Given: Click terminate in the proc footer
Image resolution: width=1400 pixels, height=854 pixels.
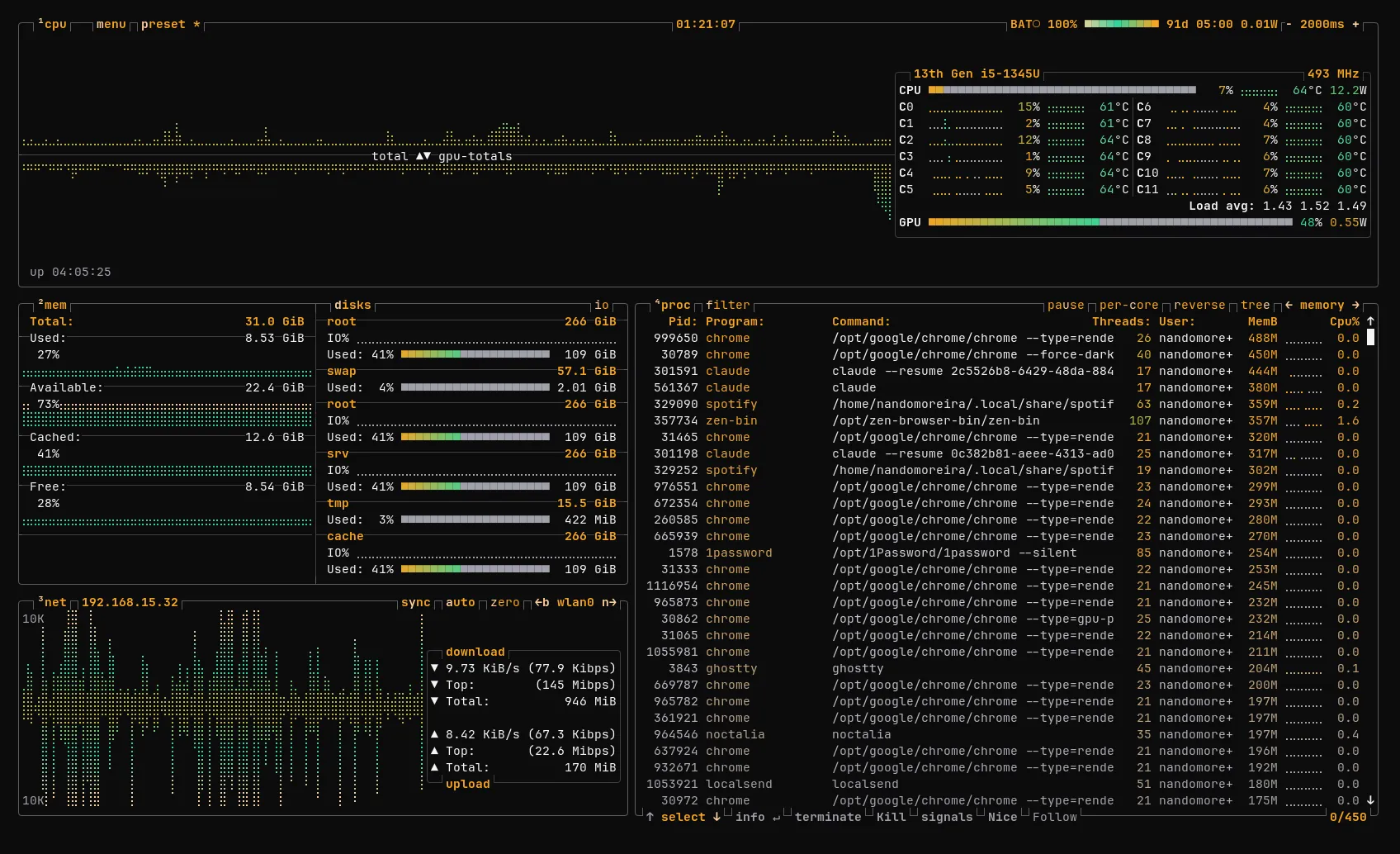Looking at the screenshot, I should point(828,817).
